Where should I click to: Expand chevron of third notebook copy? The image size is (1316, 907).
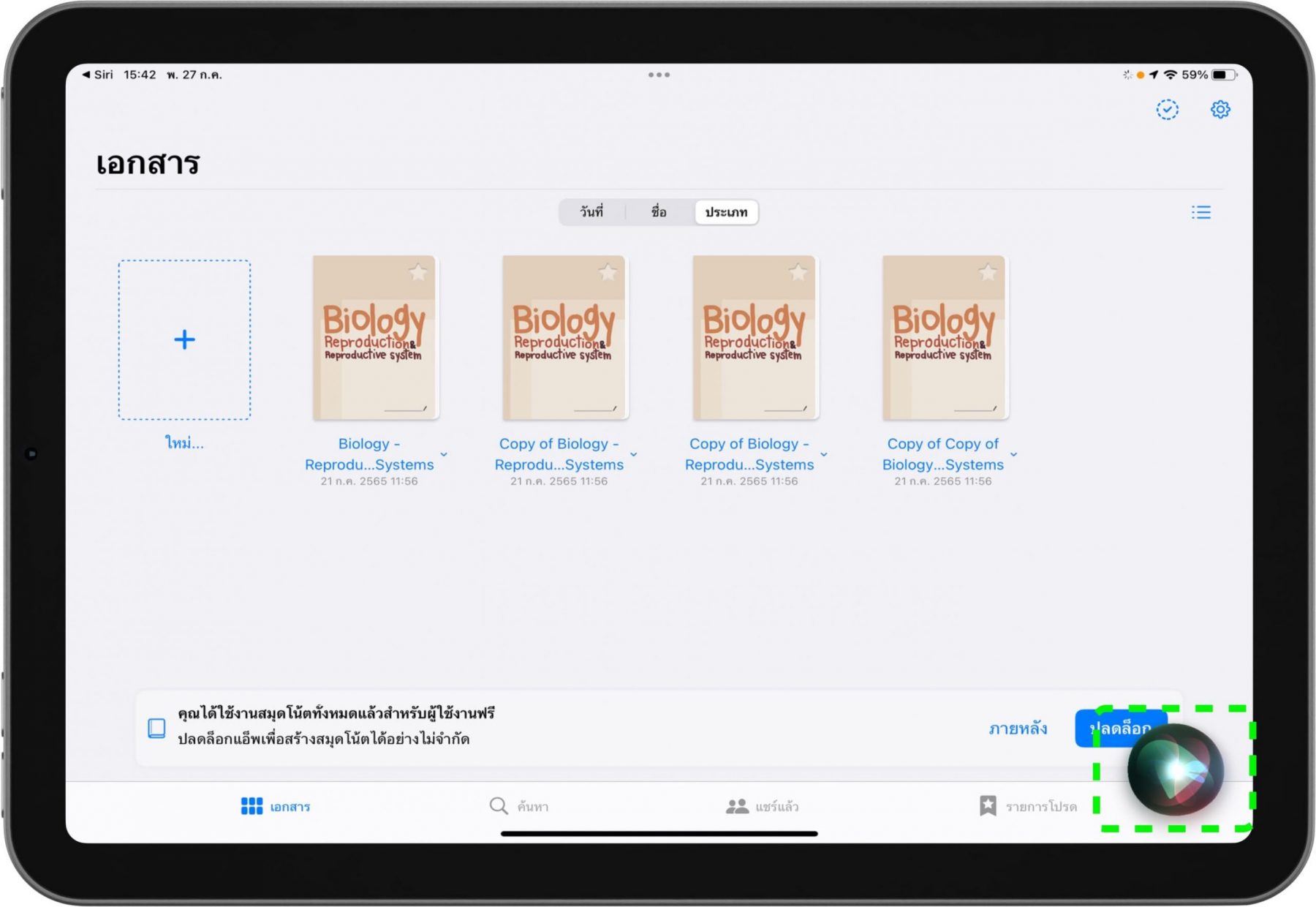[x=824, y=454]
